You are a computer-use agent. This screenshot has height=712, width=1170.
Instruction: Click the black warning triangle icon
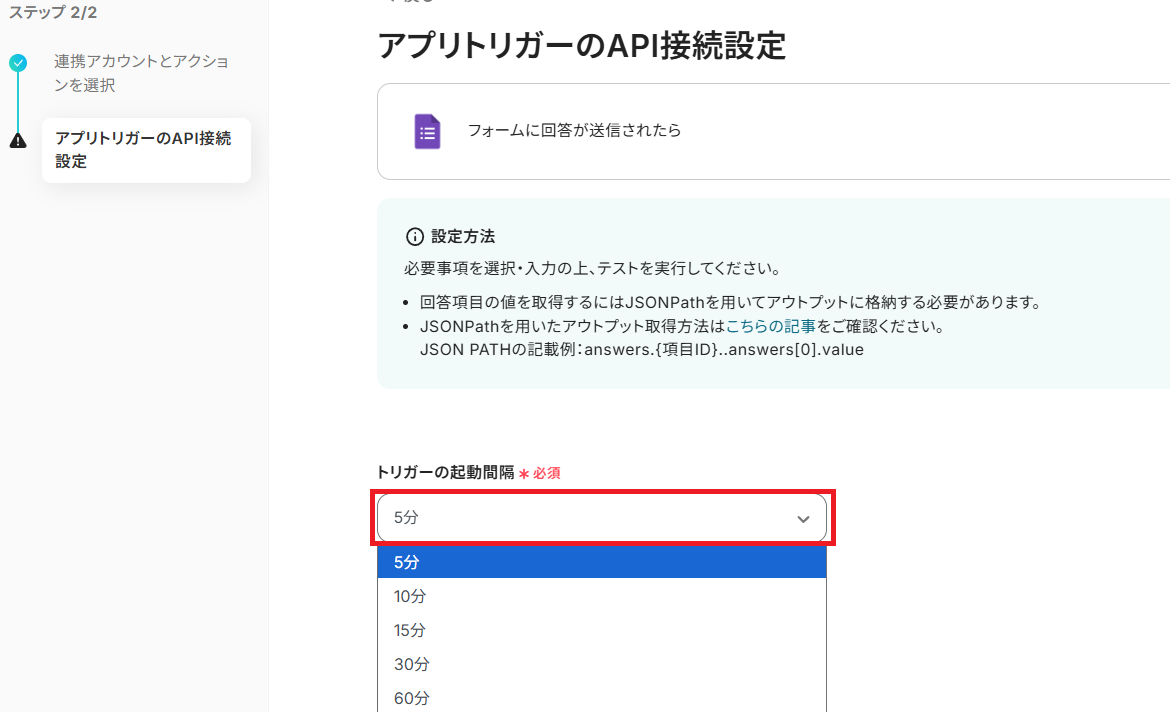click(x=18, y=141)
